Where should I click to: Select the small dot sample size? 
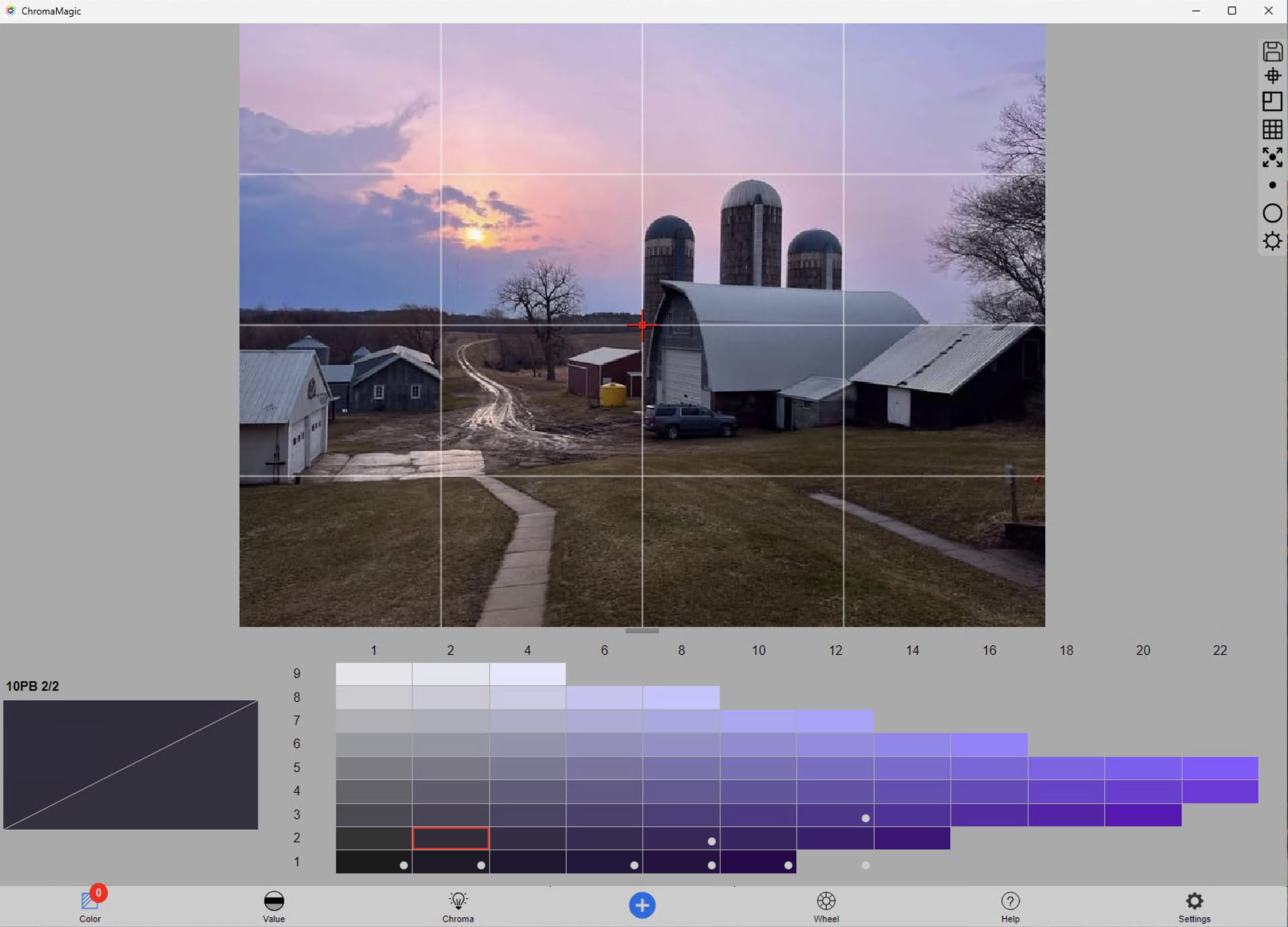point(1272,185)
